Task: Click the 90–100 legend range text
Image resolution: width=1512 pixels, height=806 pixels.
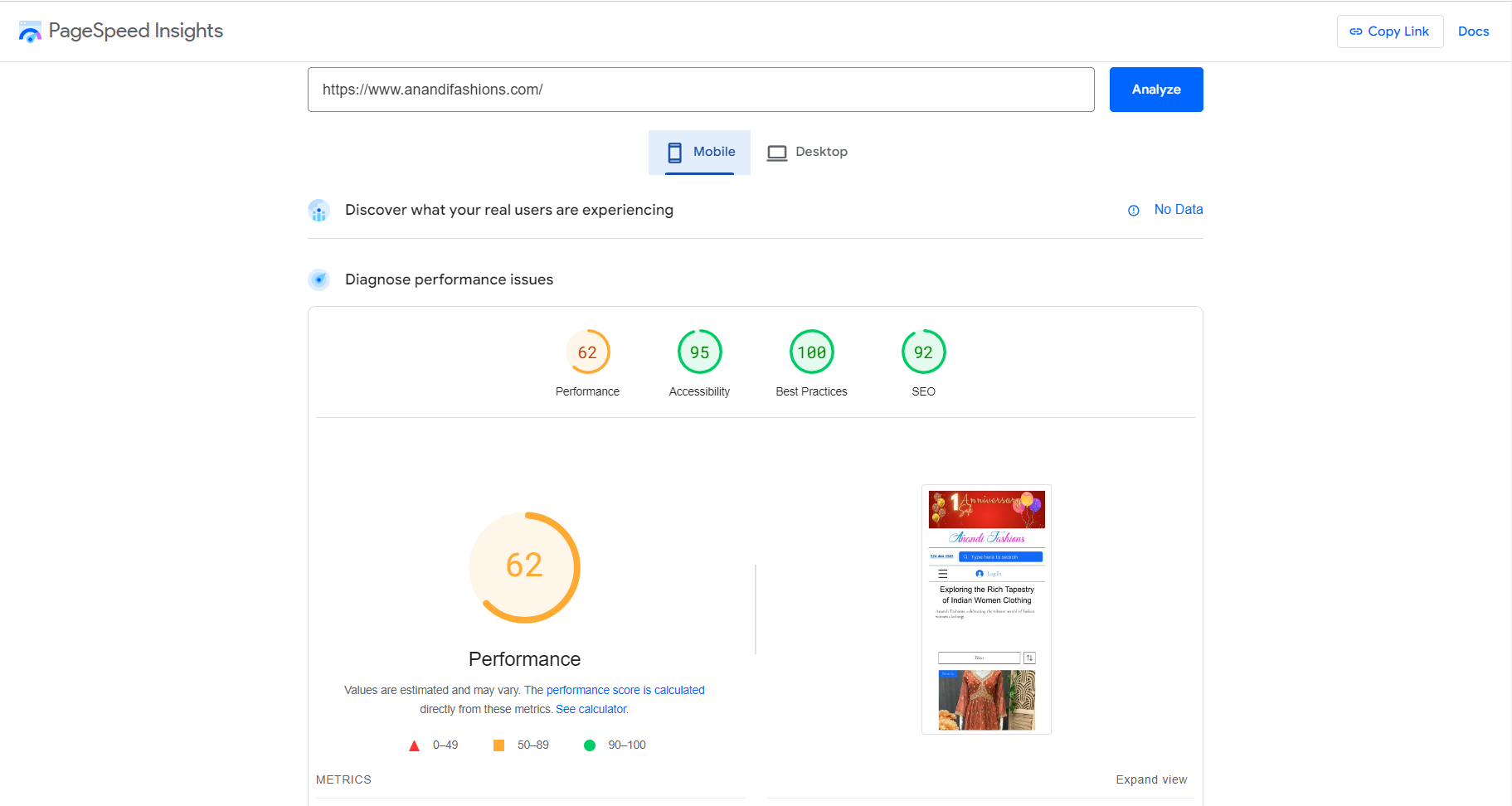Action: click(627, 745)
